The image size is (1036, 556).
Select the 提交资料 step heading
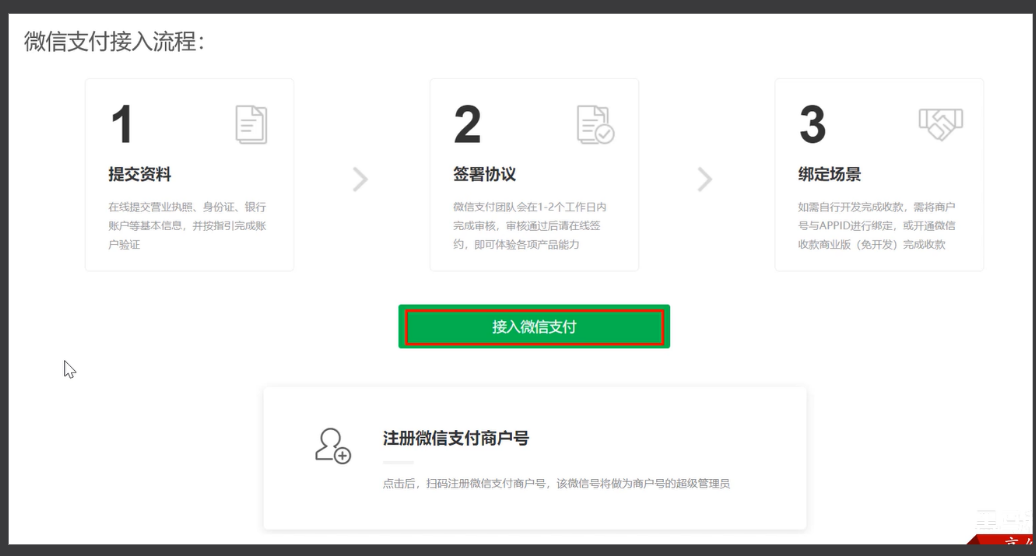click(x=139, y=174)
